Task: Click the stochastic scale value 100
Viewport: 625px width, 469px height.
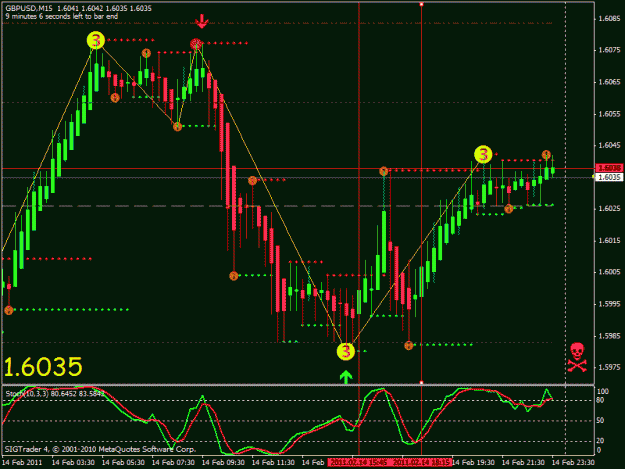Action: point(603,391)
